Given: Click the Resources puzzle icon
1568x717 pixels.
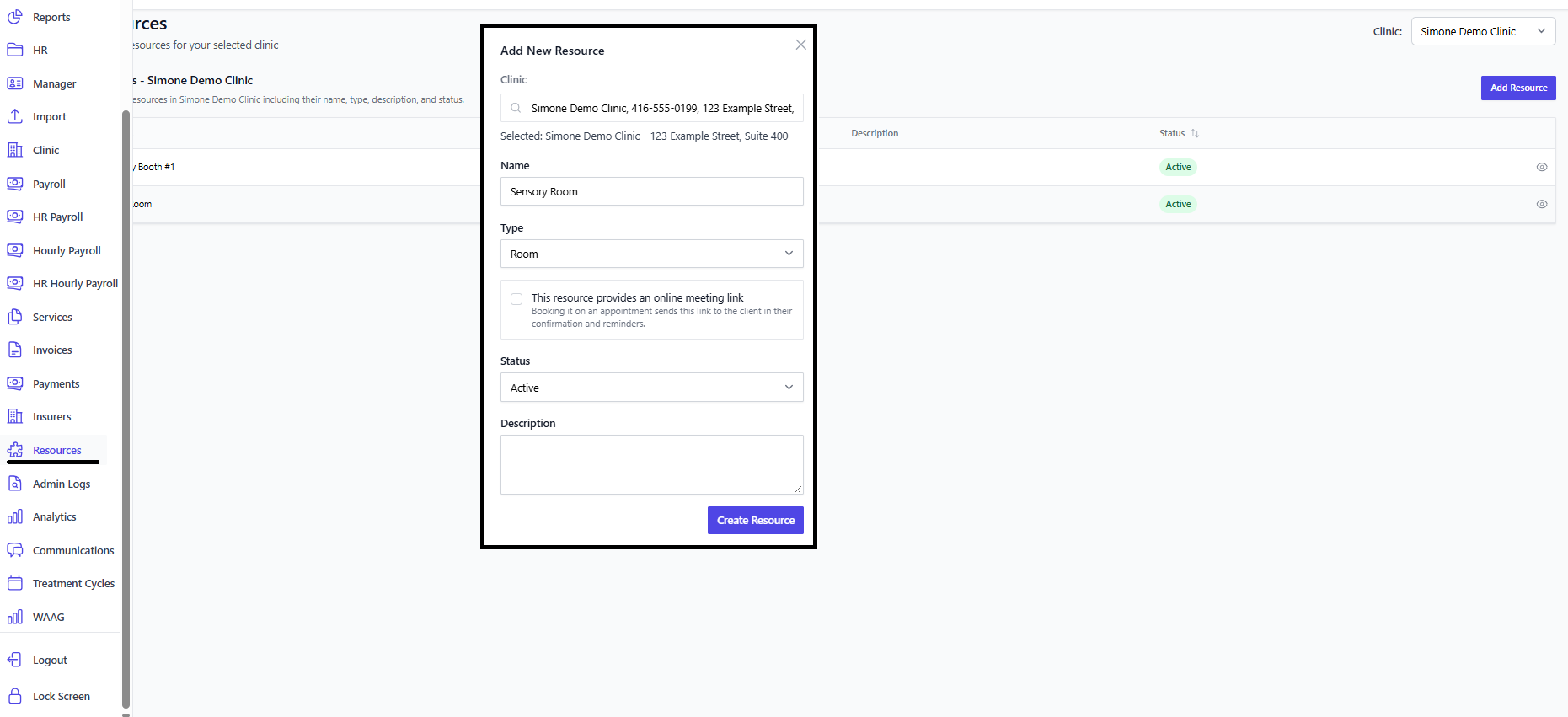Looking at the screenshot, I should [15, 450].
